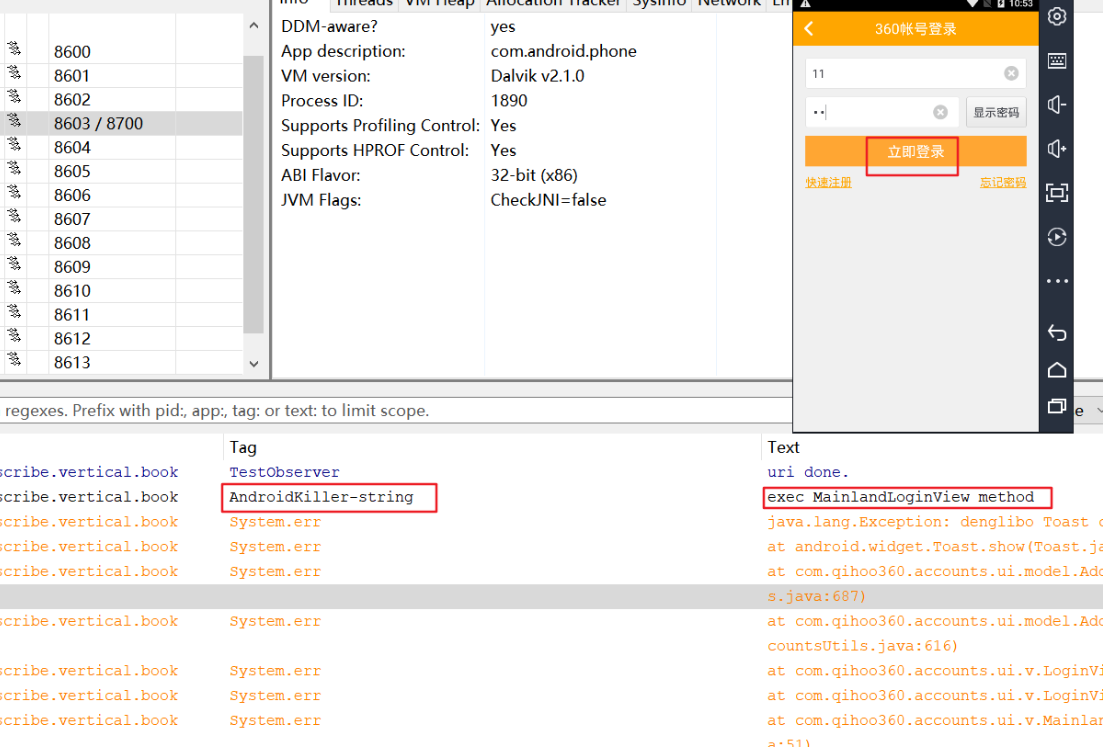Switch to the Network tab
This screenshot has width=1103, height=751.
[x=729, y=3]
